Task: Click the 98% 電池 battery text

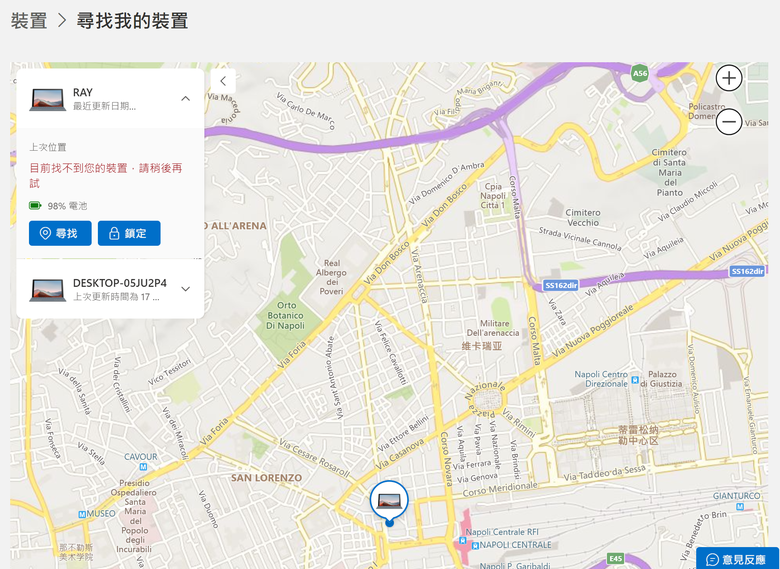Action: click(68, 206)
